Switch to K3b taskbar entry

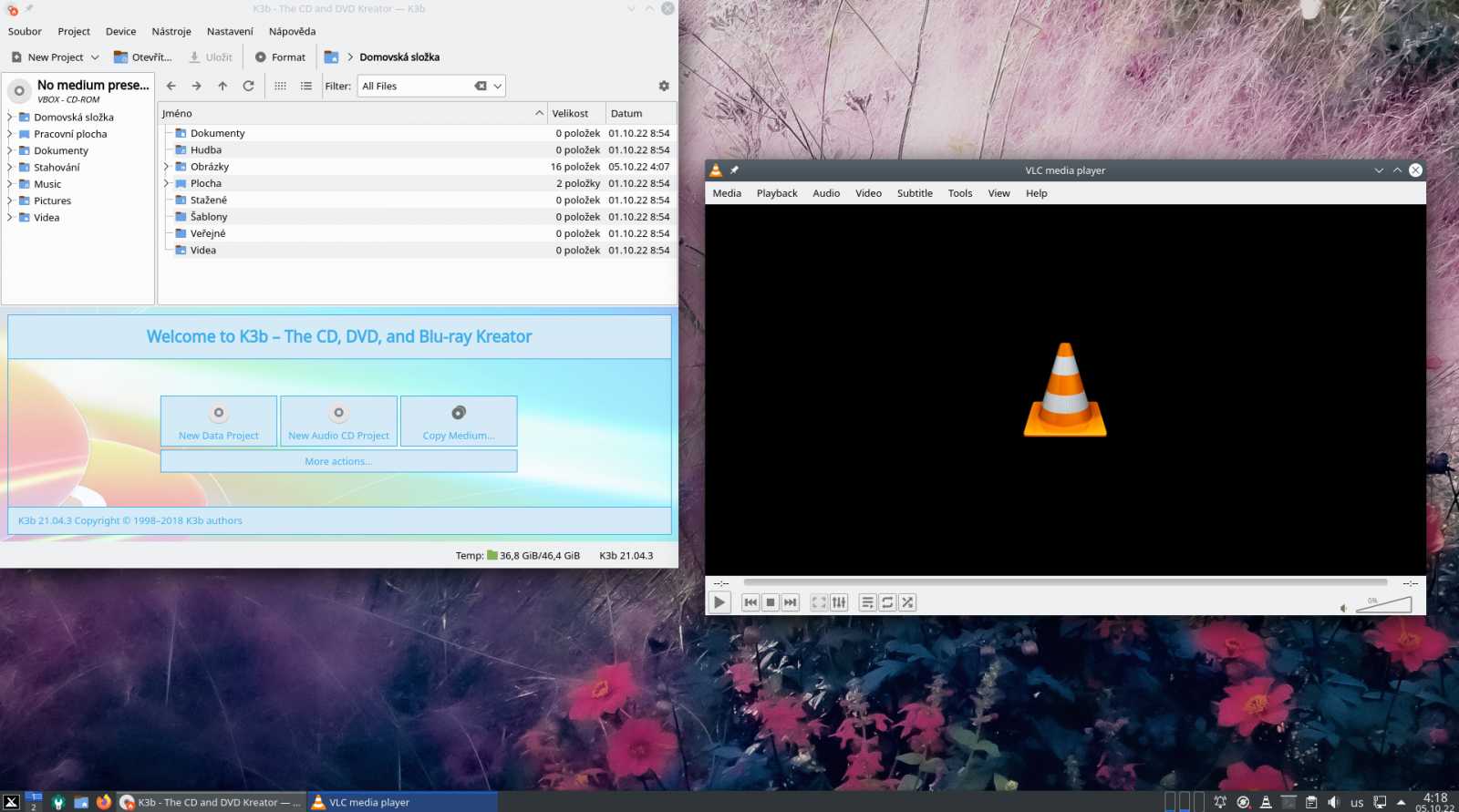click(x=212, y=802)
